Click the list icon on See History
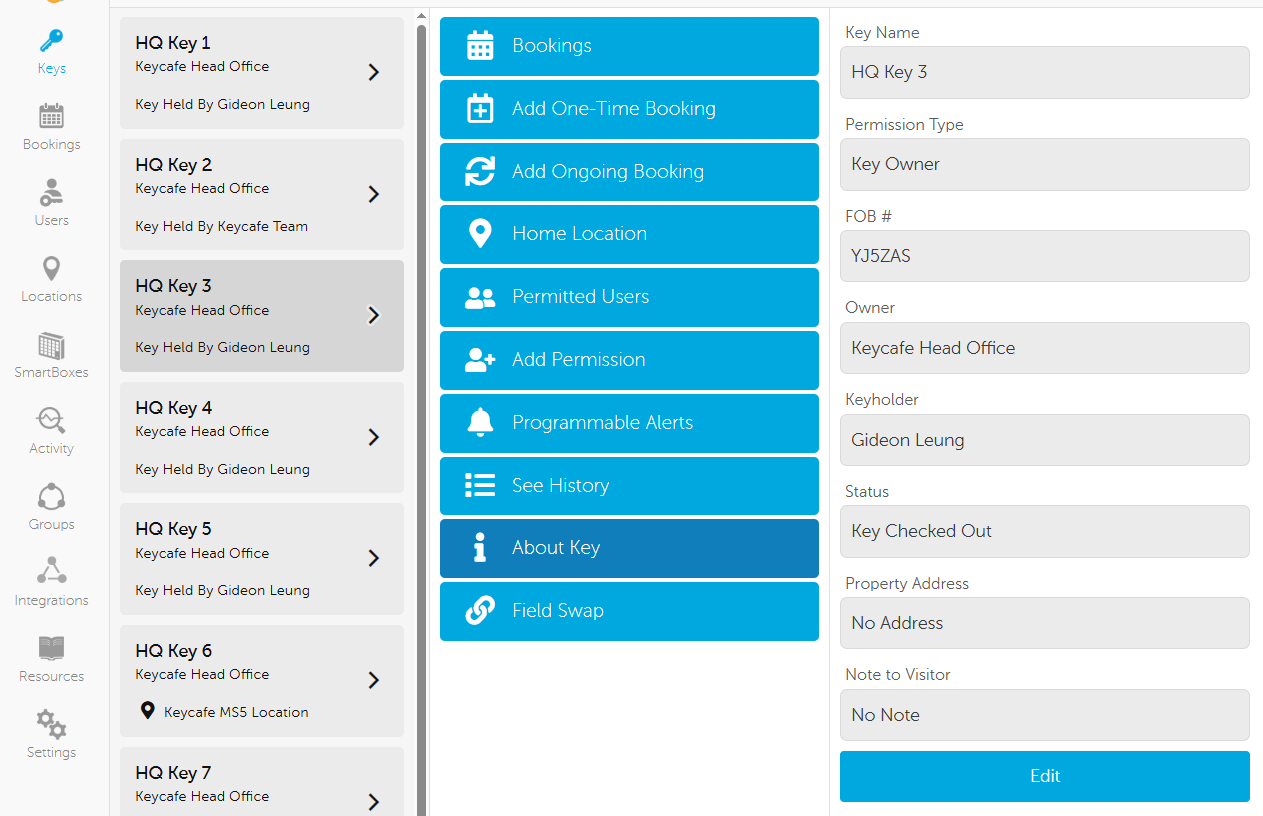 [x=480, y=485]
